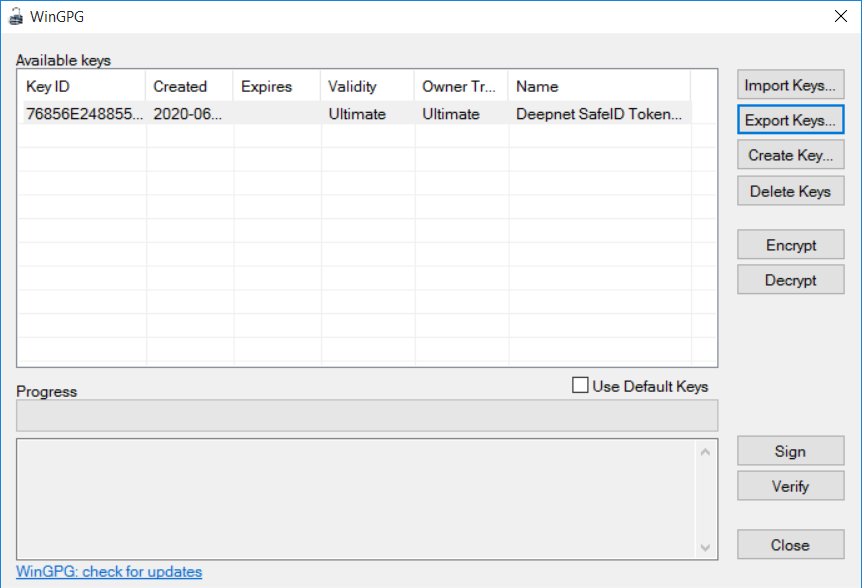
Task: Click the log pane scrollbar down arrow
Action: point(705,547)
